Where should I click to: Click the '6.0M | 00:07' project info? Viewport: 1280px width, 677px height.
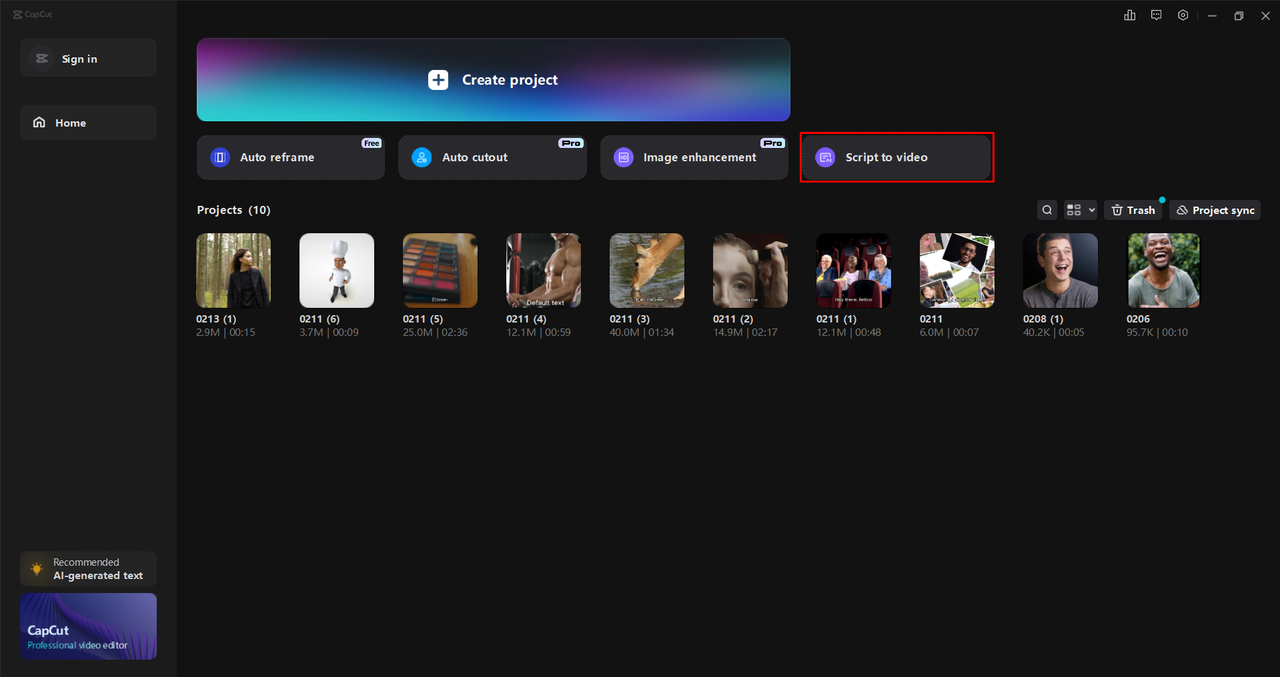(950, 332)
